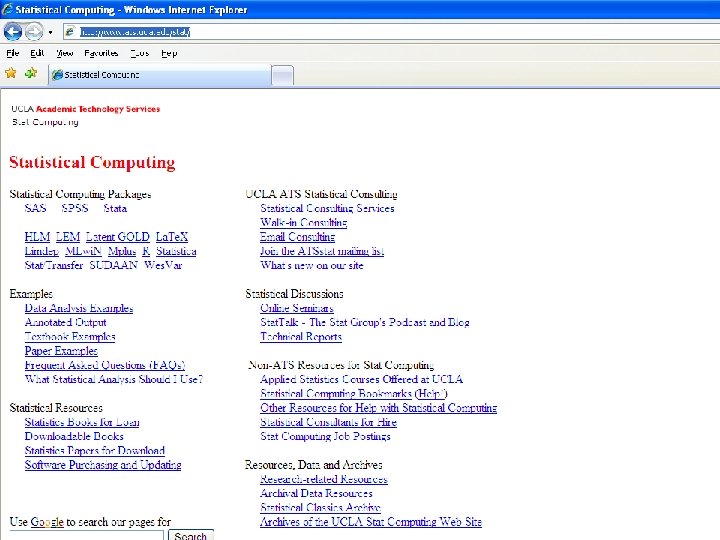
Task: Click the Add to Favorites icon
Action: tap(31, 73)
